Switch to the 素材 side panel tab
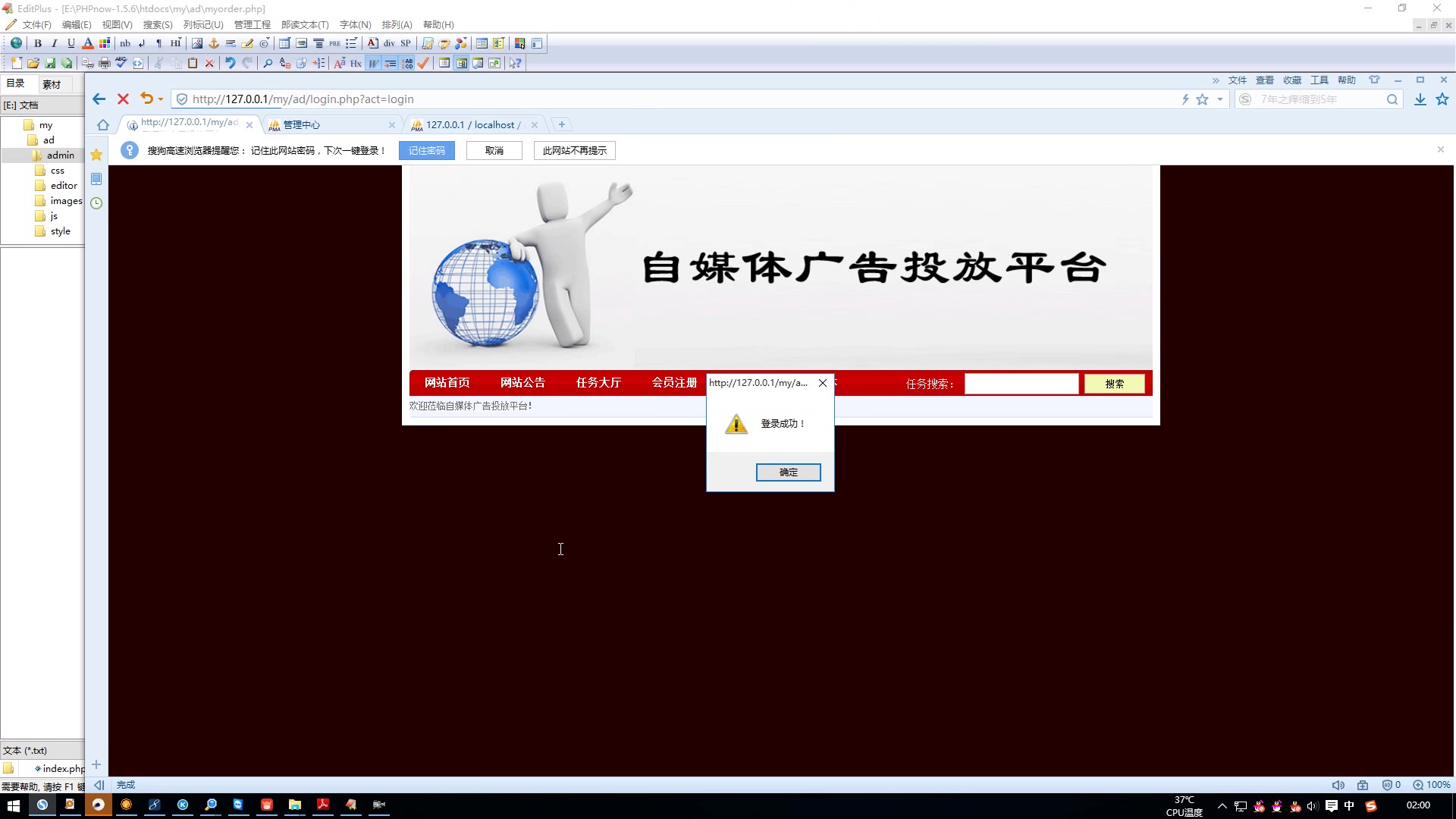This screenshot has height=819, width=1456. point(52,84)
